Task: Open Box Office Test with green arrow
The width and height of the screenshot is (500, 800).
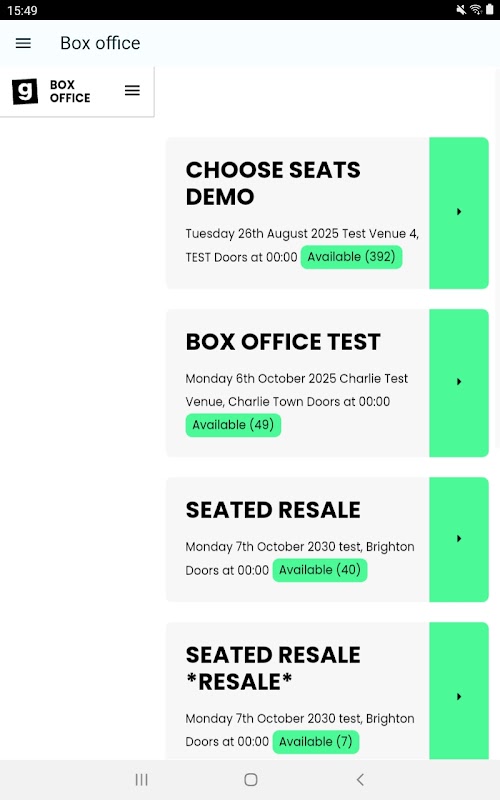Action: pos(459,382)
